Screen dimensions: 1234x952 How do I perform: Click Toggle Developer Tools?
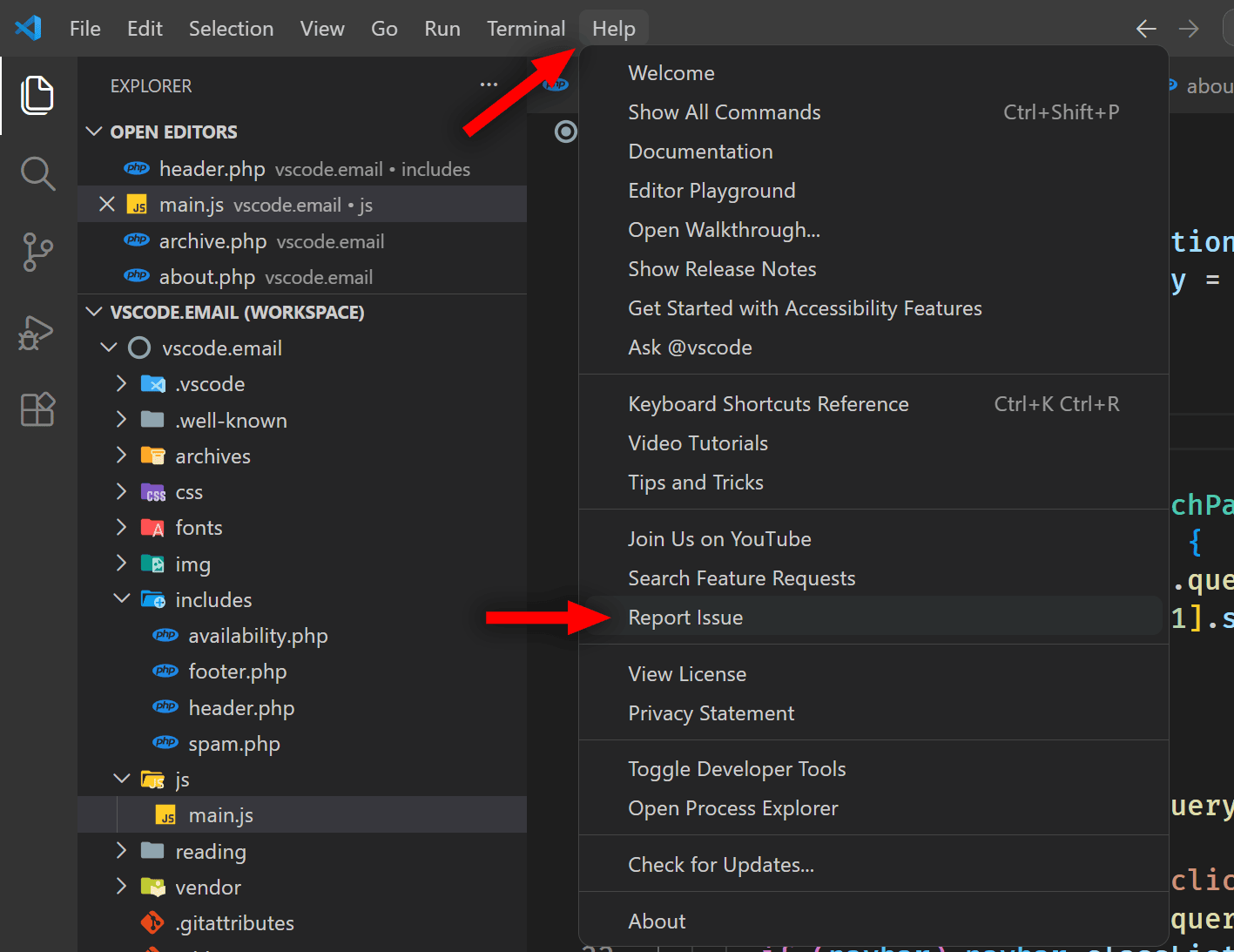click(737, 768)
